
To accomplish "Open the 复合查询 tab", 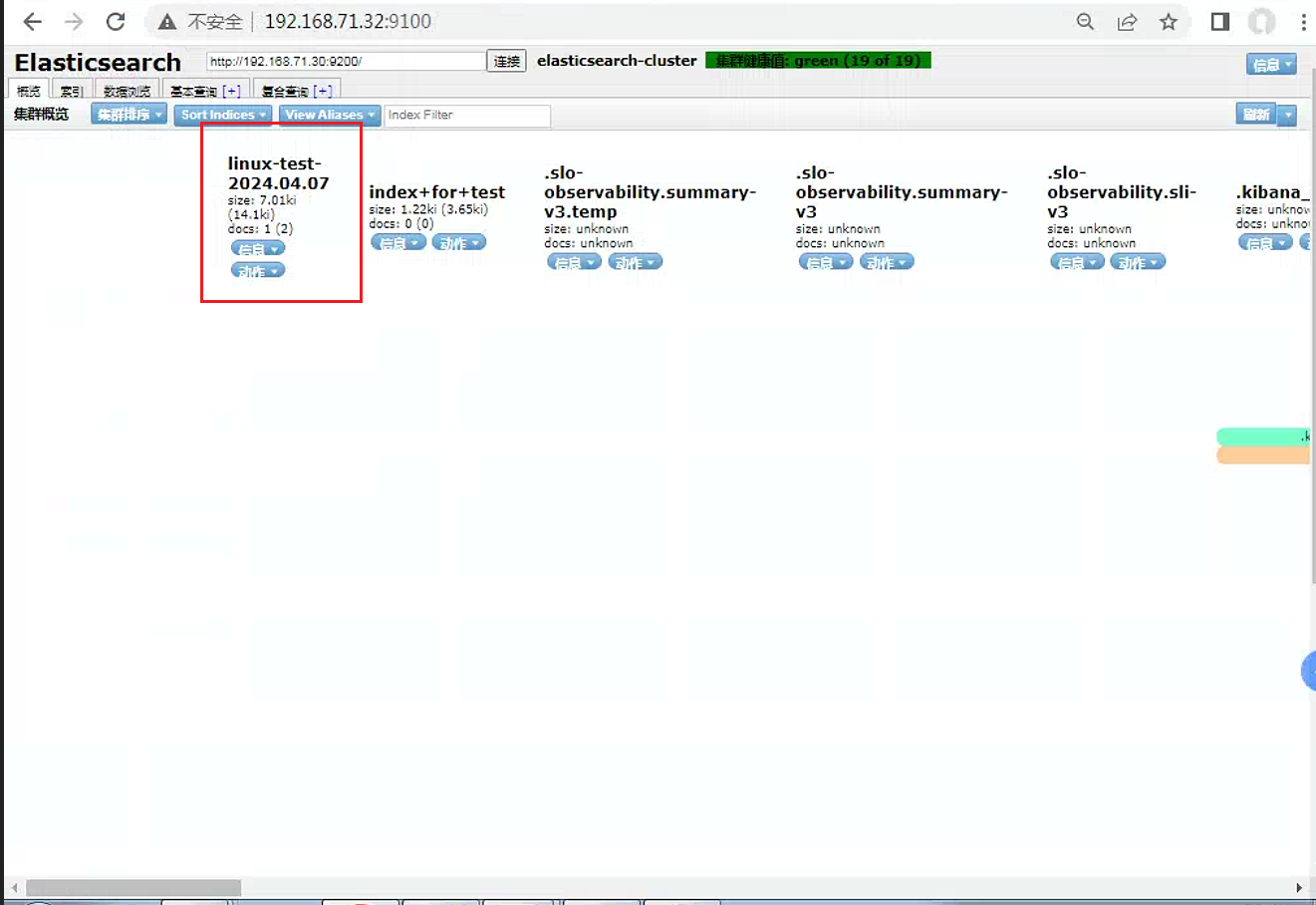I will pyautogui.click(x=285, y=91).
